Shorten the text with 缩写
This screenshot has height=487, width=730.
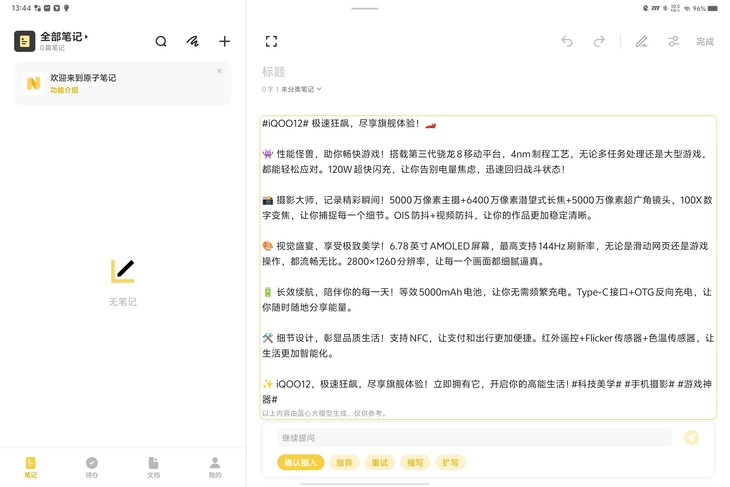415,462
